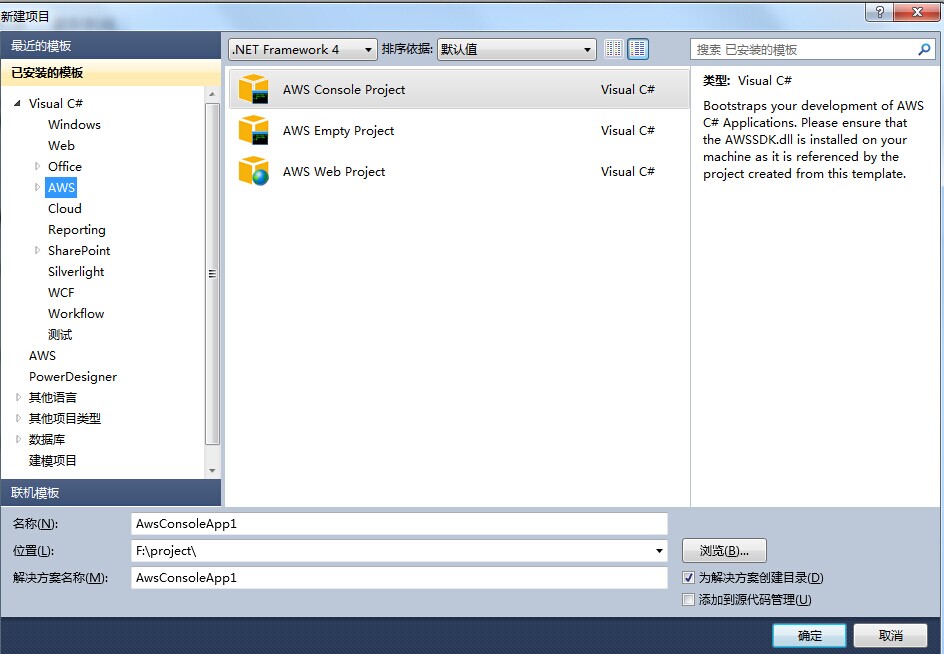Click the tree scrollbar up arrow
This screenshot has height=654, width=944.
(x=212, y=95)
